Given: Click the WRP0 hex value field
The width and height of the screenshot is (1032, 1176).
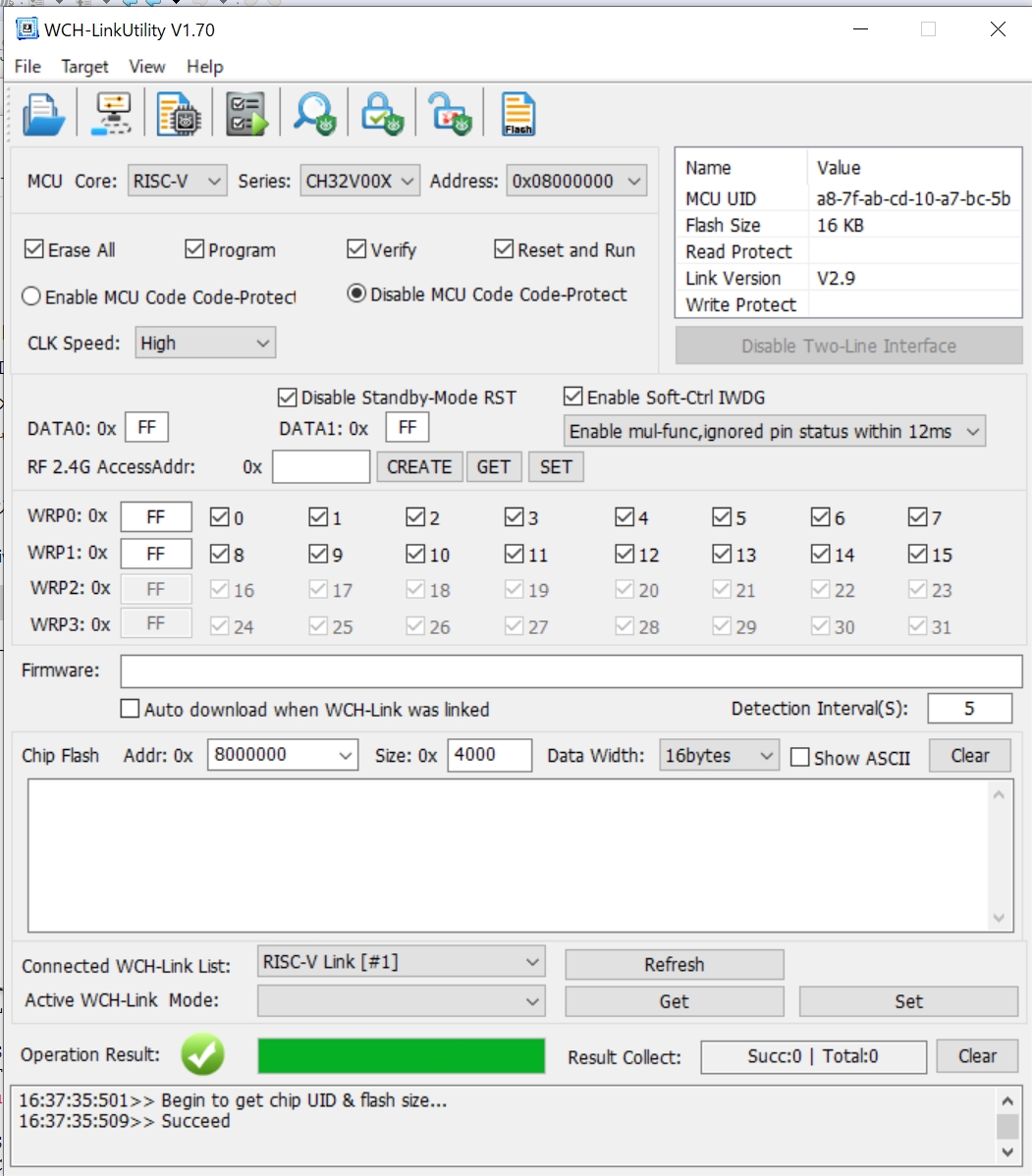Looking at the screenshot, I should [156, 516].
